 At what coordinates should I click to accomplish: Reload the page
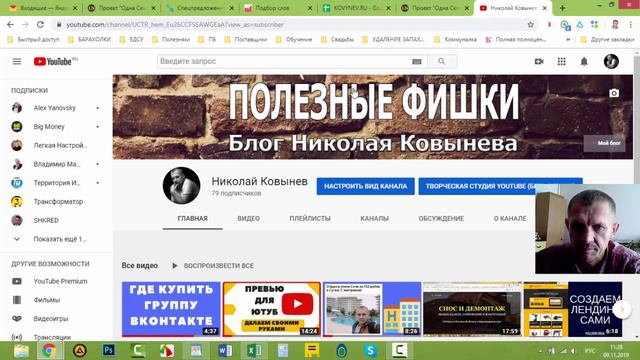click(x=40, y=24)
